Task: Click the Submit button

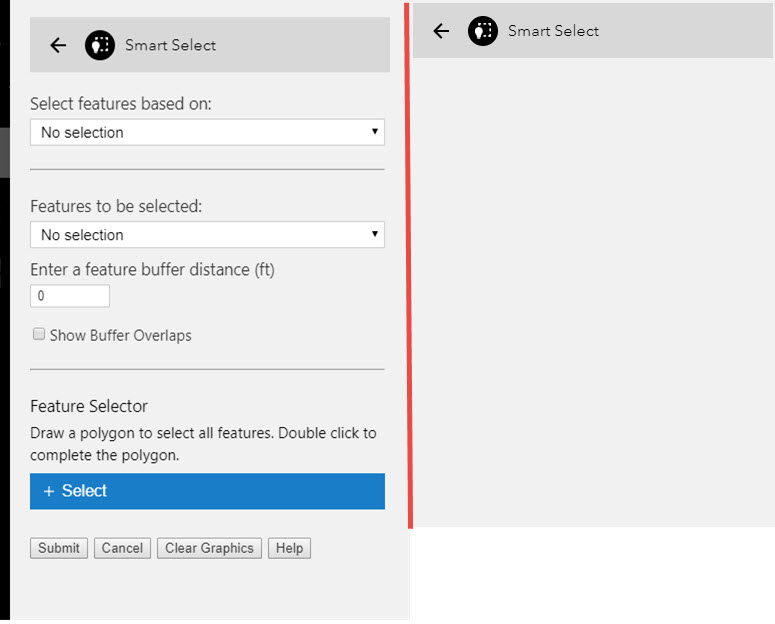Action: [x=59, y=548]
